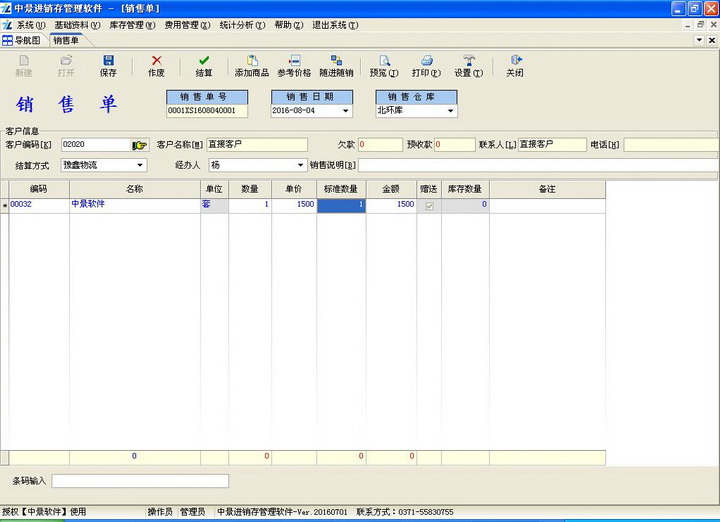Screen dimensions: 720x522
Task: Open the 统计分析(Y) menu
Action: pos(242,25)
